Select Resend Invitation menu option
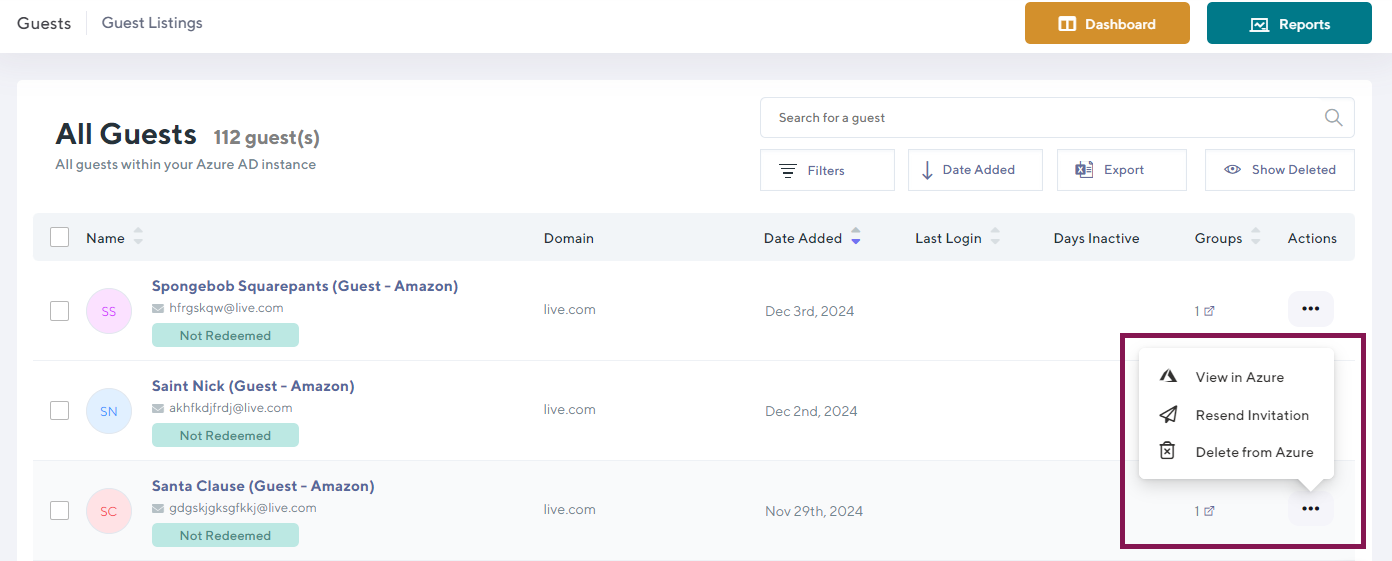The image size is (1392, 561). coord(1251,415)
